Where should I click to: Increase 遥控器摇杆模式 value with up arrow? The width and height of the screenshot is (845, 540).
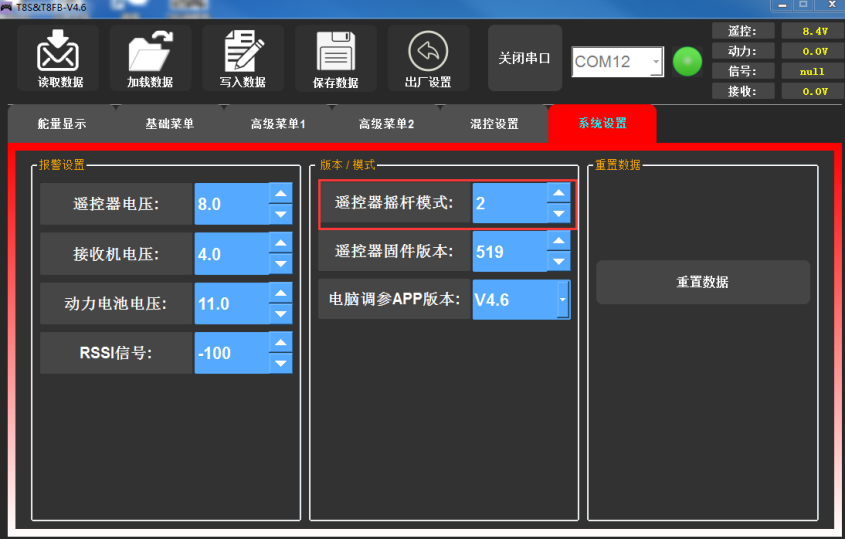559,193
